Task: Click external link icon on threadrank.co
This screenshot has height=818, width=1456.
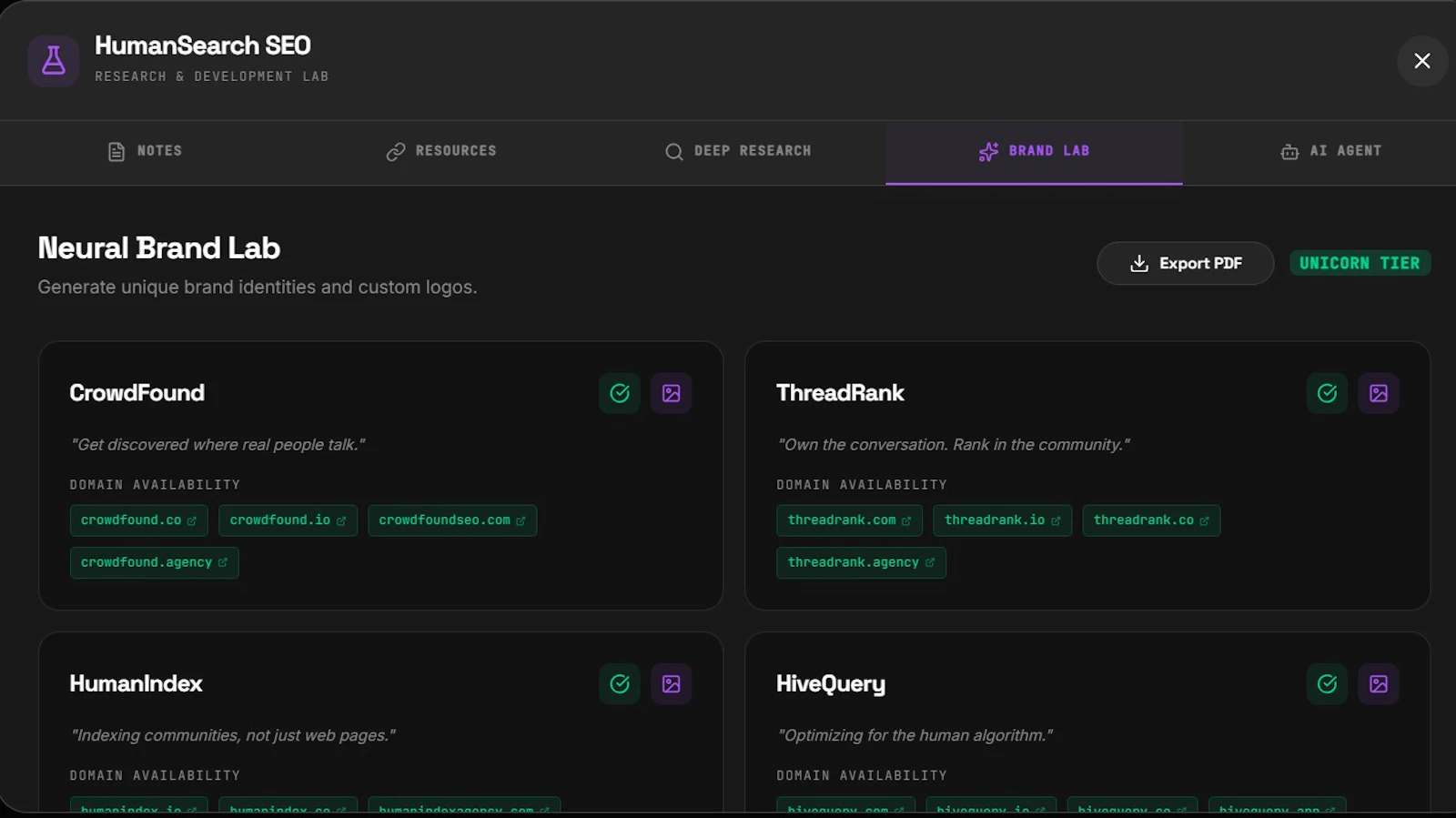Action: [1204, 521]
